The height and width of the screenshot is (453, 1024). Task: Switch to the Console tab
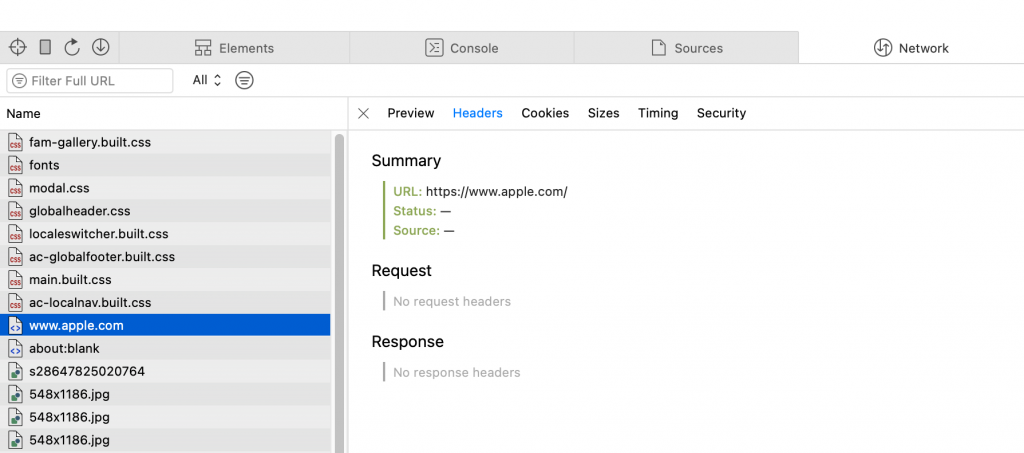click(462, 48)
